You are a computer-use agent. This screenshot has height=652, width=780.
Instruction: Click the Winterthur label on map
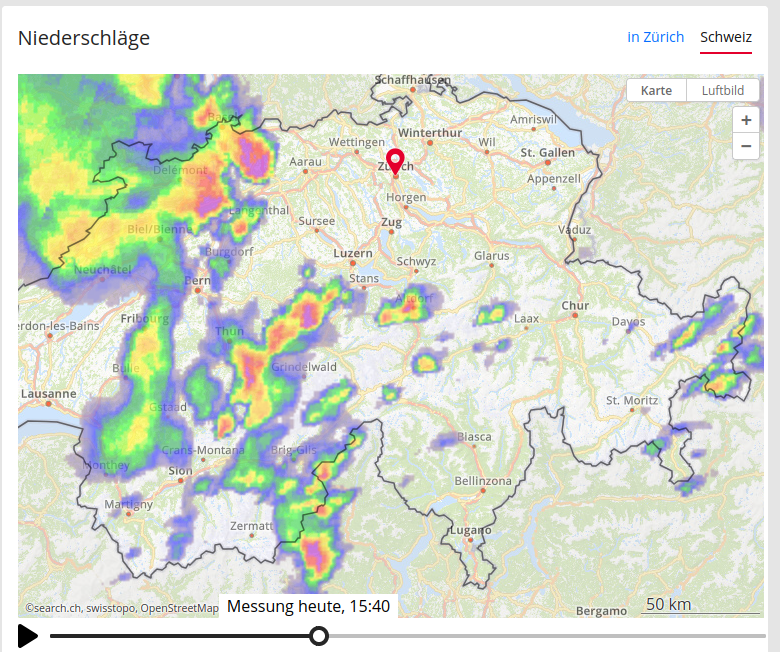pos(430,133)
